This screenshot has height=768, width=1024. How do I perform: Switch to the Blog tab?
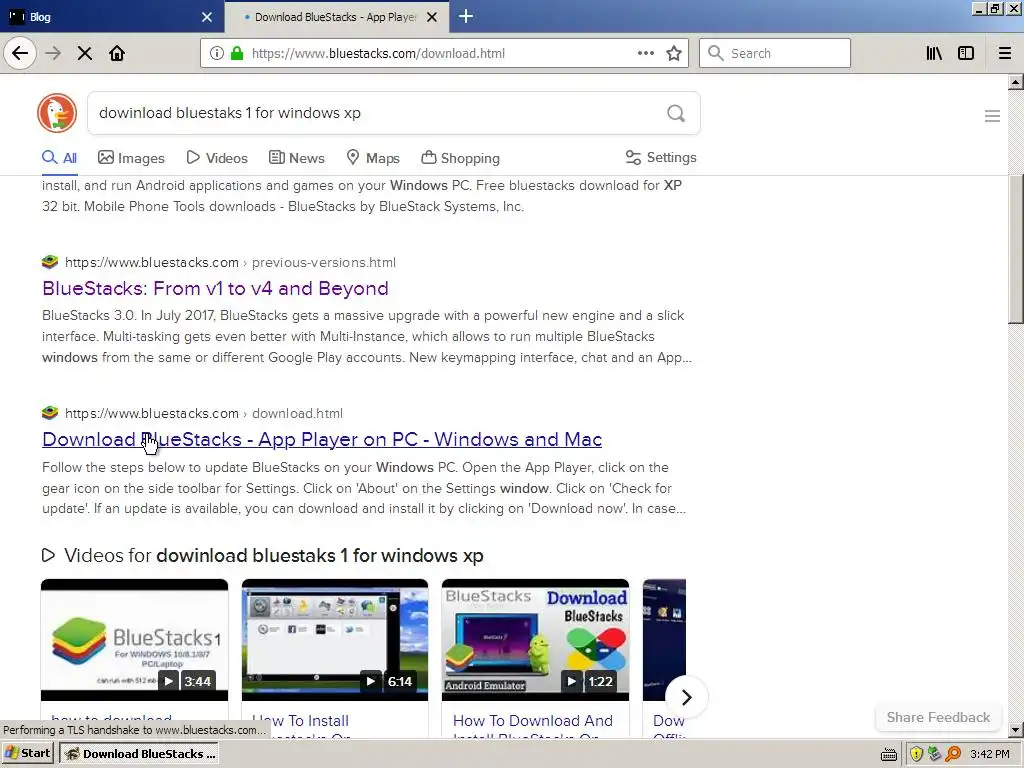click(112, 17)
